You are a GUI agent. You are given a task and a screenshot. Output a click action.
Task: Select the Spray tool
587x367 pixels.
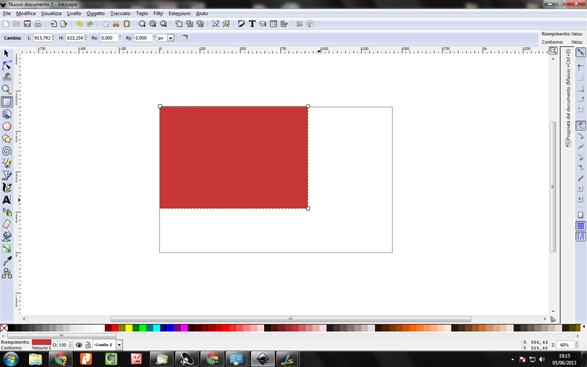click(x=6, y=212)
